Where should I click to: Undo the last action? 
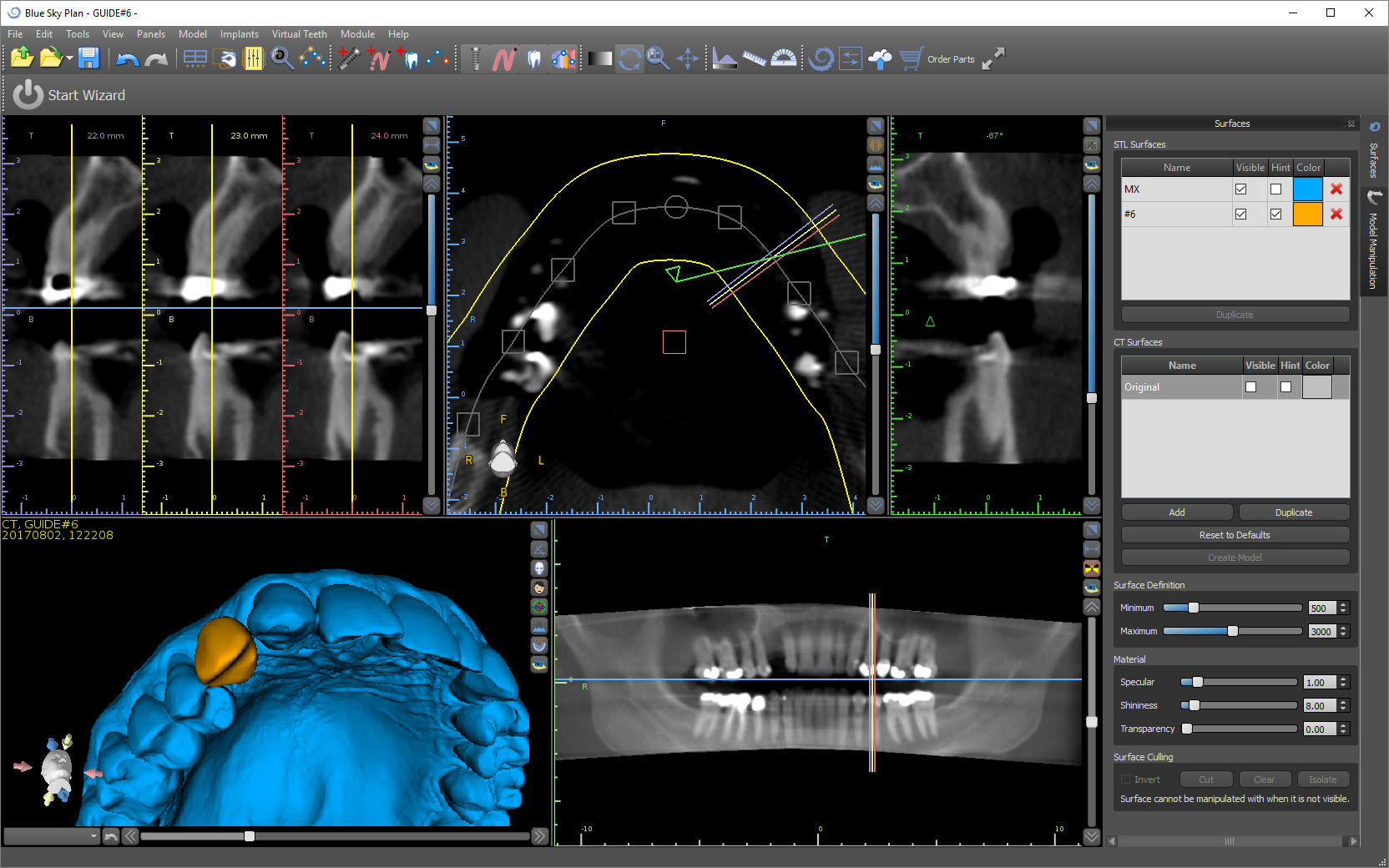coord(127,58)
